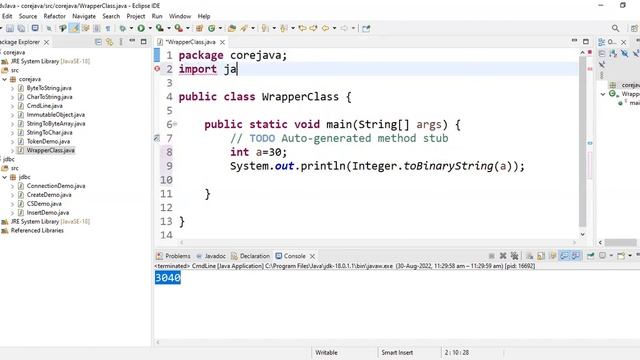Click the Run External Tools icon
640x360 pixels.
click(x=179, y=28)
